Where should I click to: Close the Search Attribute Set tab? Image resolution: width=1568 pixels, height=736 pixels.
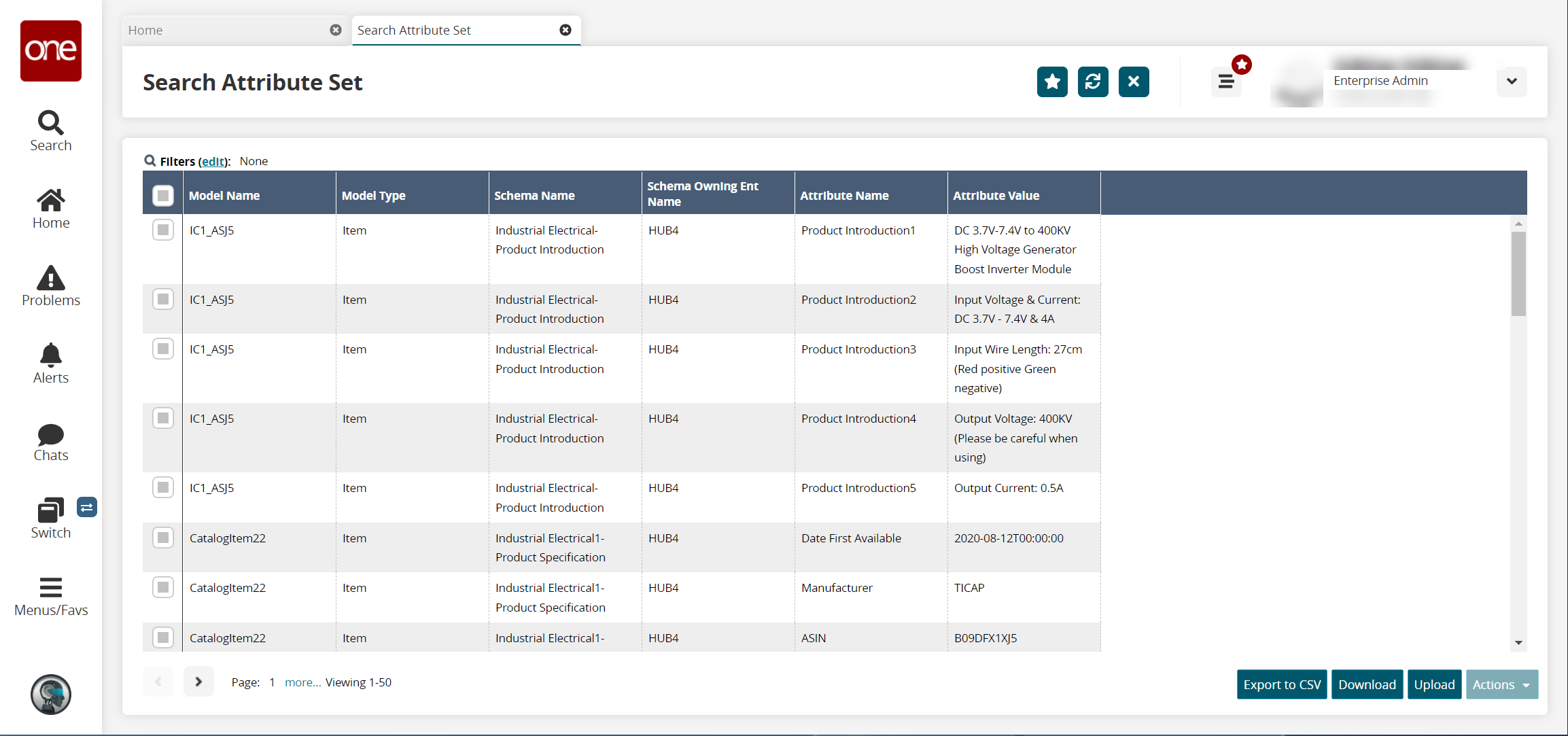(565, 30)
